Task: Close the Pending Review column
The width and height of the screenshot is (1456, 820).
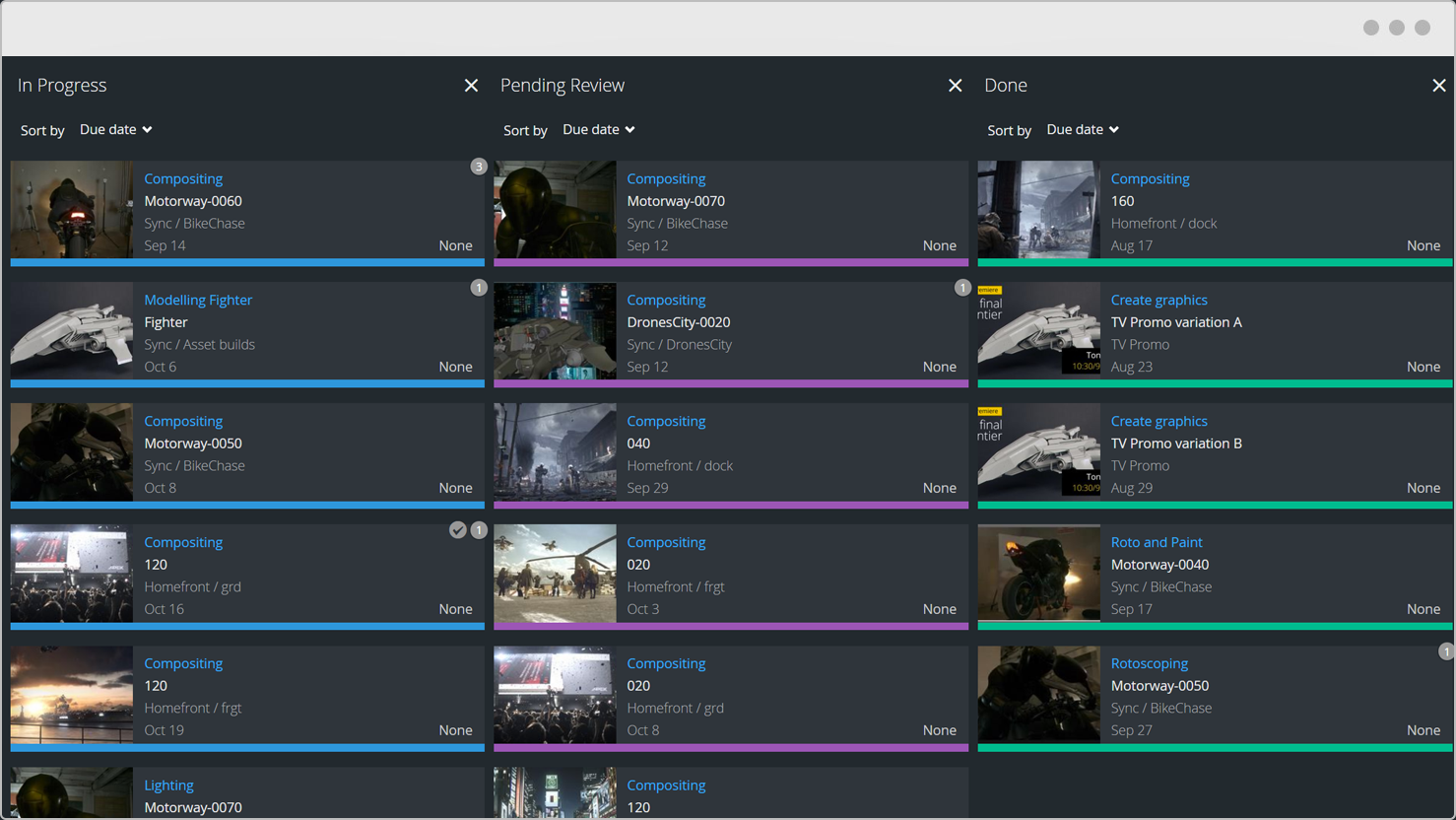Action: (x=955, y=86)
